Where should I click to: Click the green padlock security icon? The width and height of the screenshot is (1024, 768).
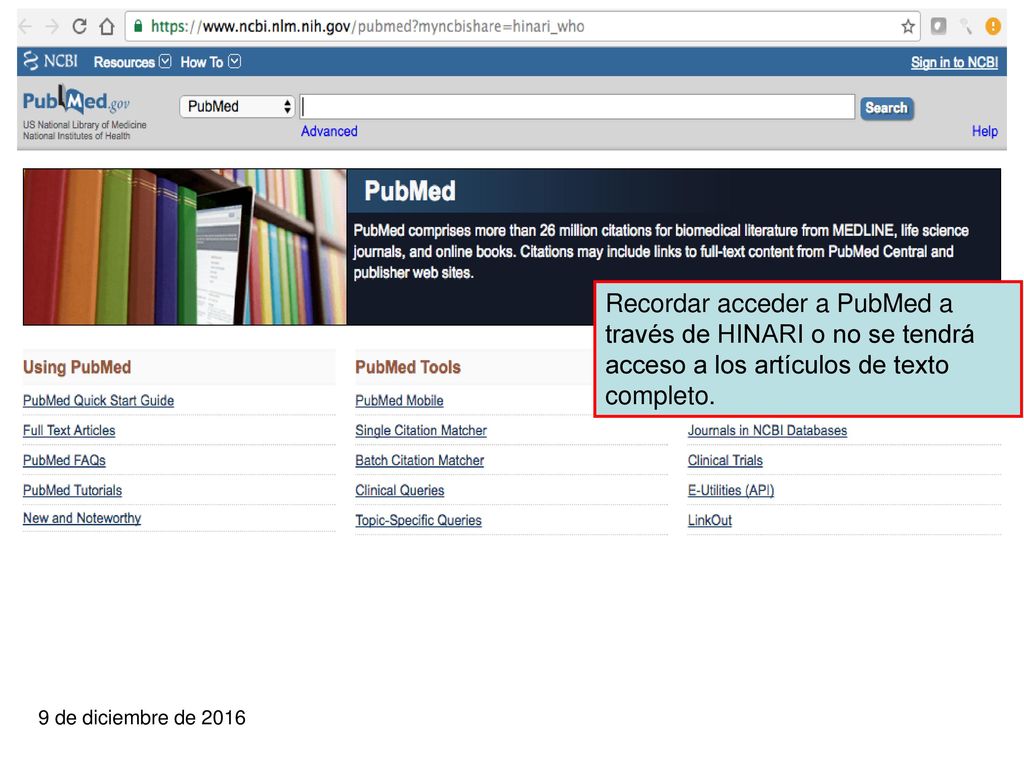pos(138,26)
